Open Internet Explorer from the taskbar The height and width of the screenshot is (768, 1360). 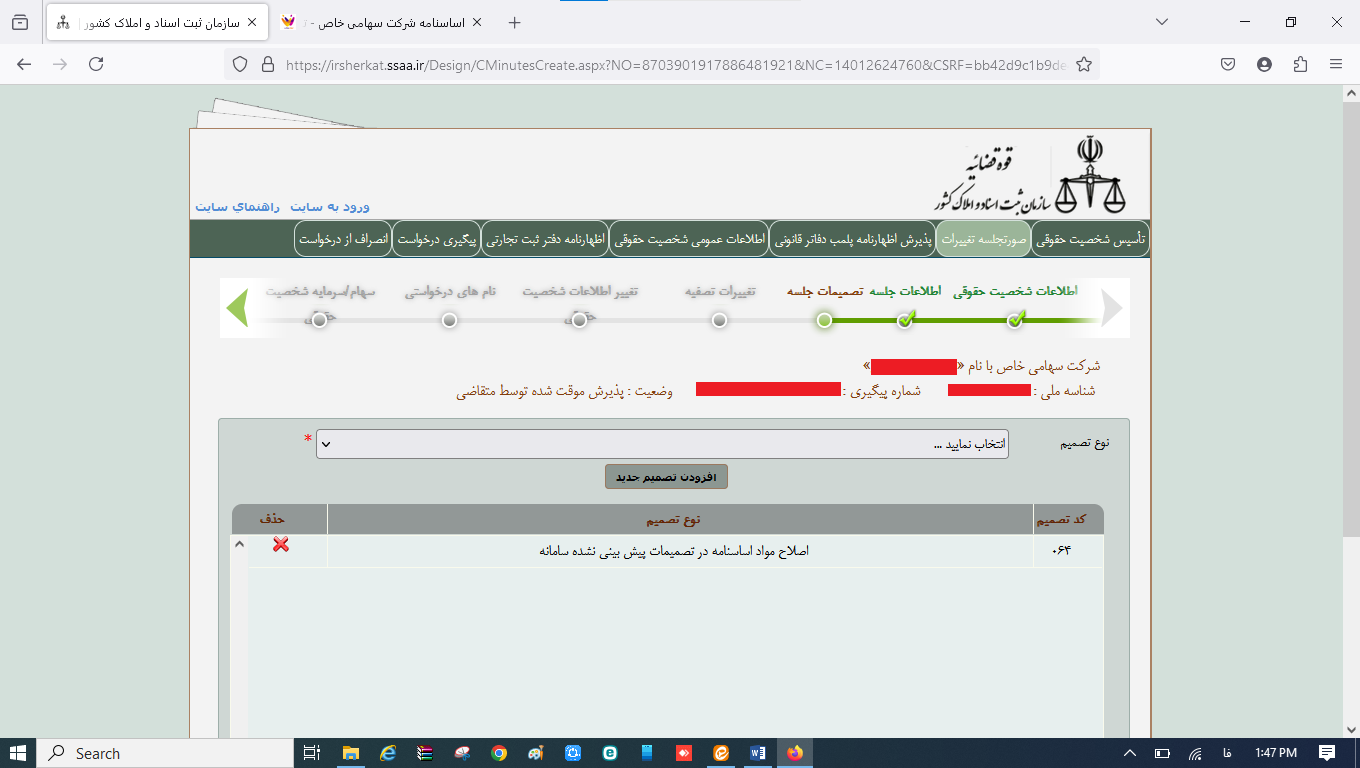click(388, 753)
